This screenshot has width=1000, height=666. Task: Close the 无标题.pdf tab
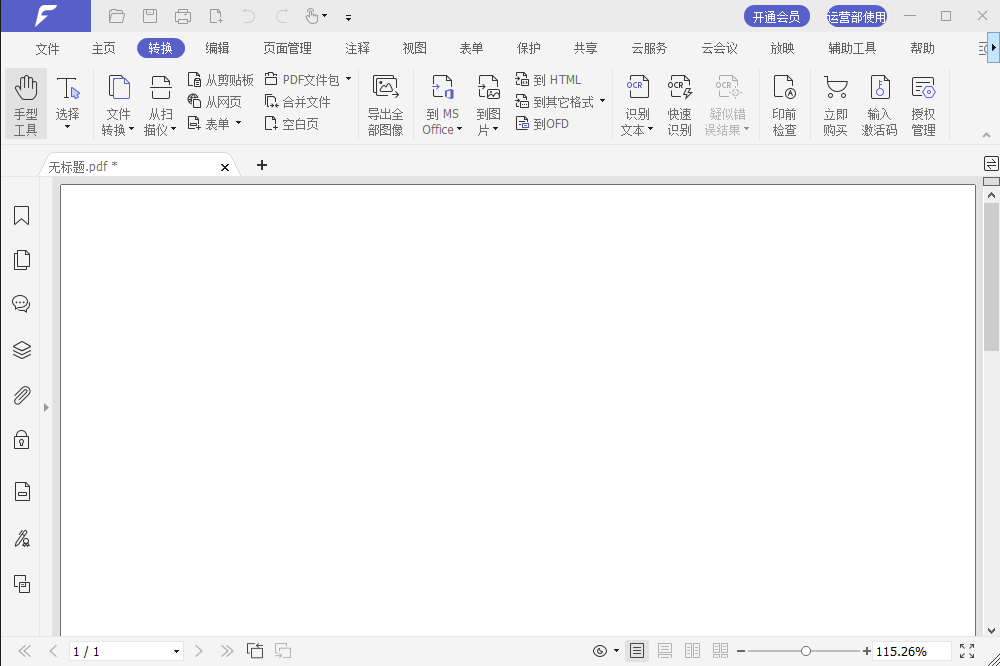[x=224, y=167]
